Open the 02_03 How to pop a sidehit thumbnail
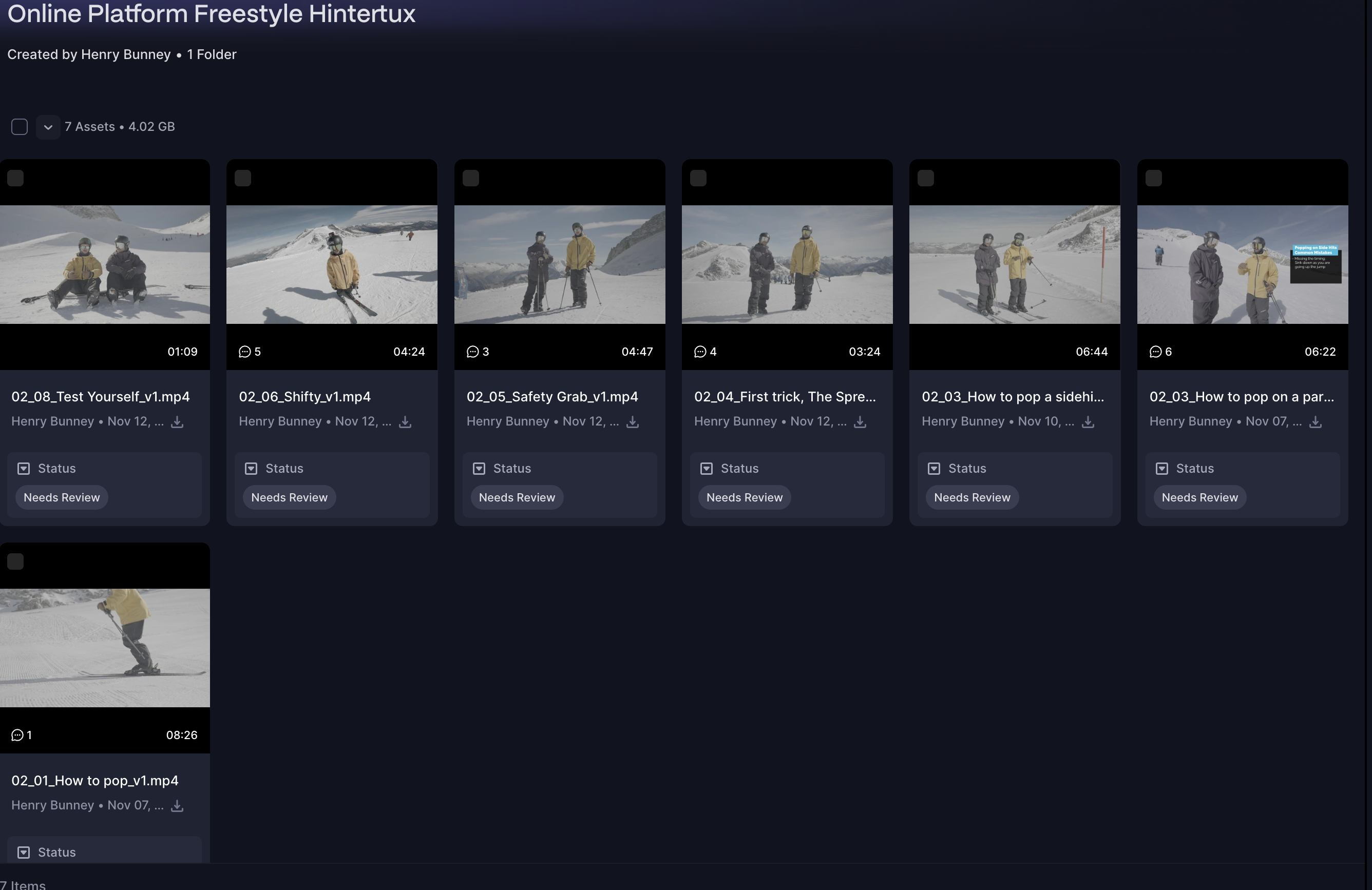Image resolution: width=1372 pixels, height=890 pixels. point(1014,265)
